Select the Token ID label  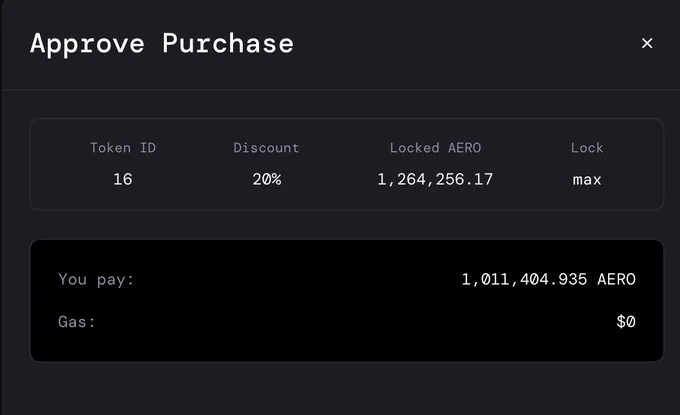pos(123,148)
